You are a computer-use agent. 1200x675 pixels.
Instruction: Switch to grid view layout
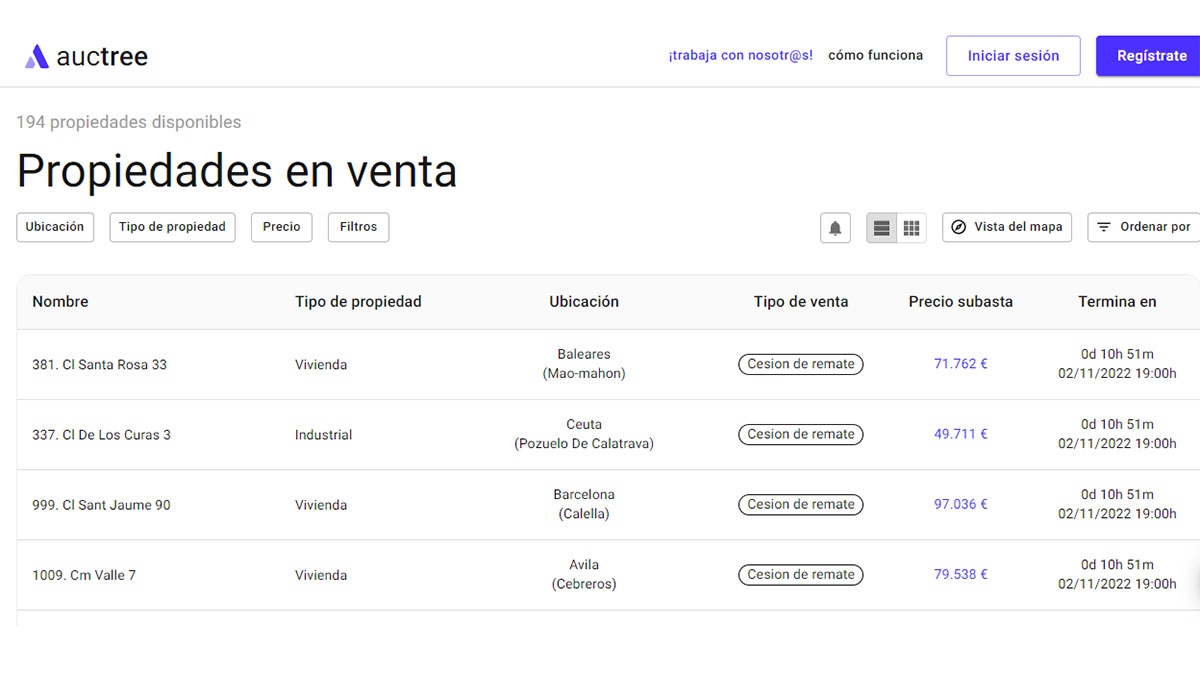coord(911,227)
